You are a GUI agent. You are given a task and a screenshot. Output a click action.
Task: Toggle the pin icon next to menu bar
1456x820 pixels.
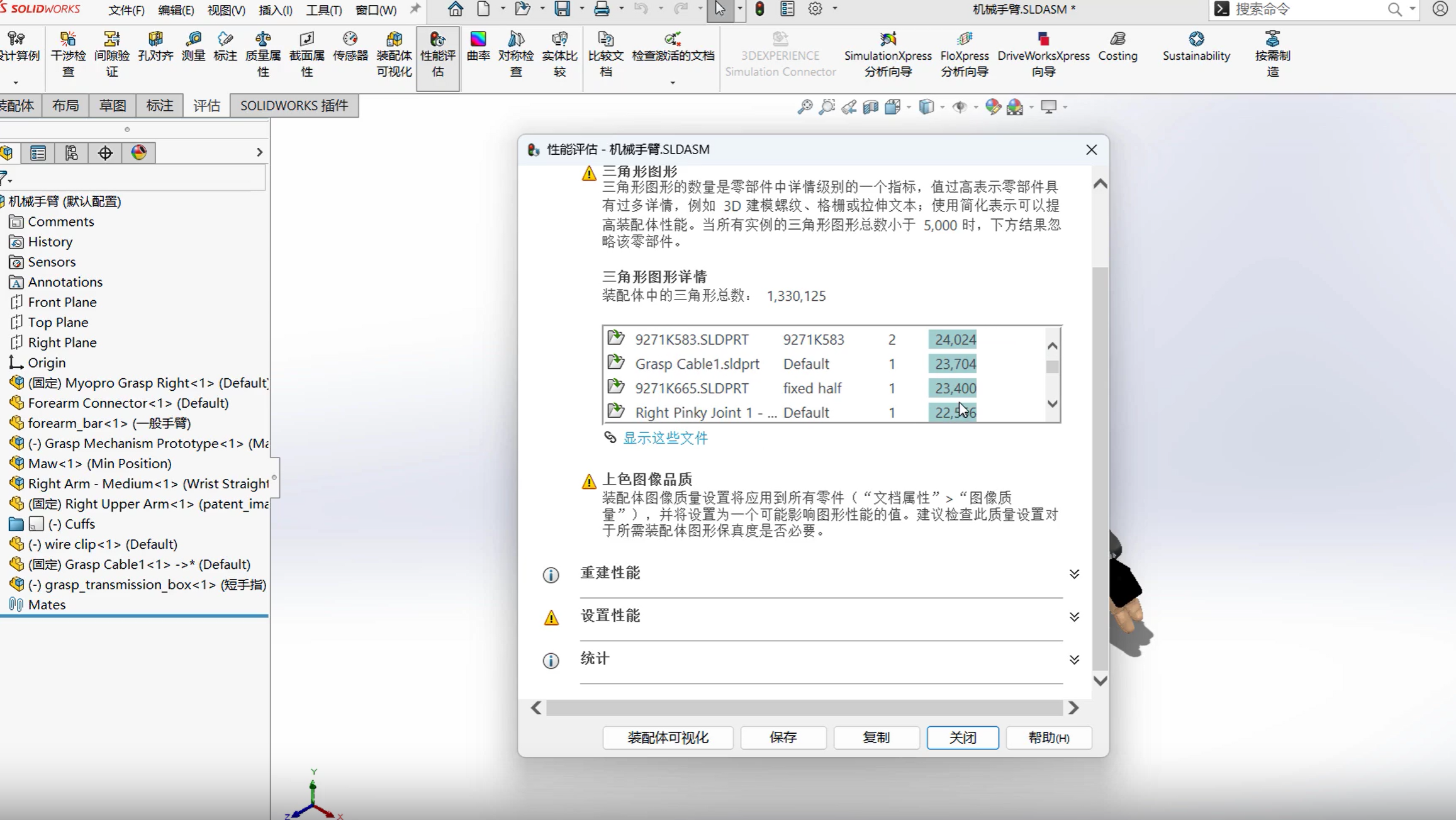(x=415, y=9)
